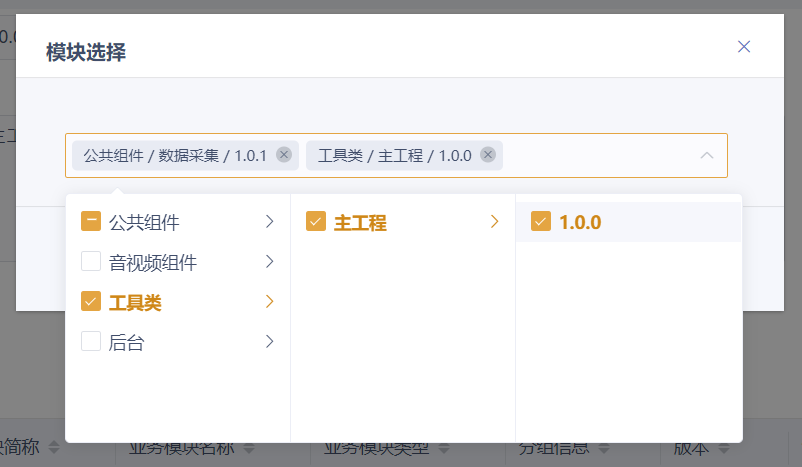
Task: Click the 主工程 chevron arrow
Action: tap(494, 222)
